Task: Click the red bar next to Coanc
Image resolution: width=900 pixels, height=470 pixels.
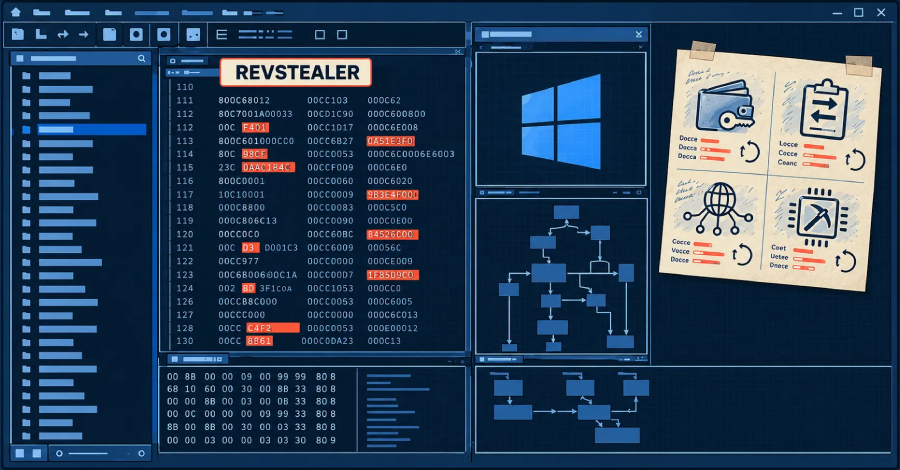Action: (816, 165)
